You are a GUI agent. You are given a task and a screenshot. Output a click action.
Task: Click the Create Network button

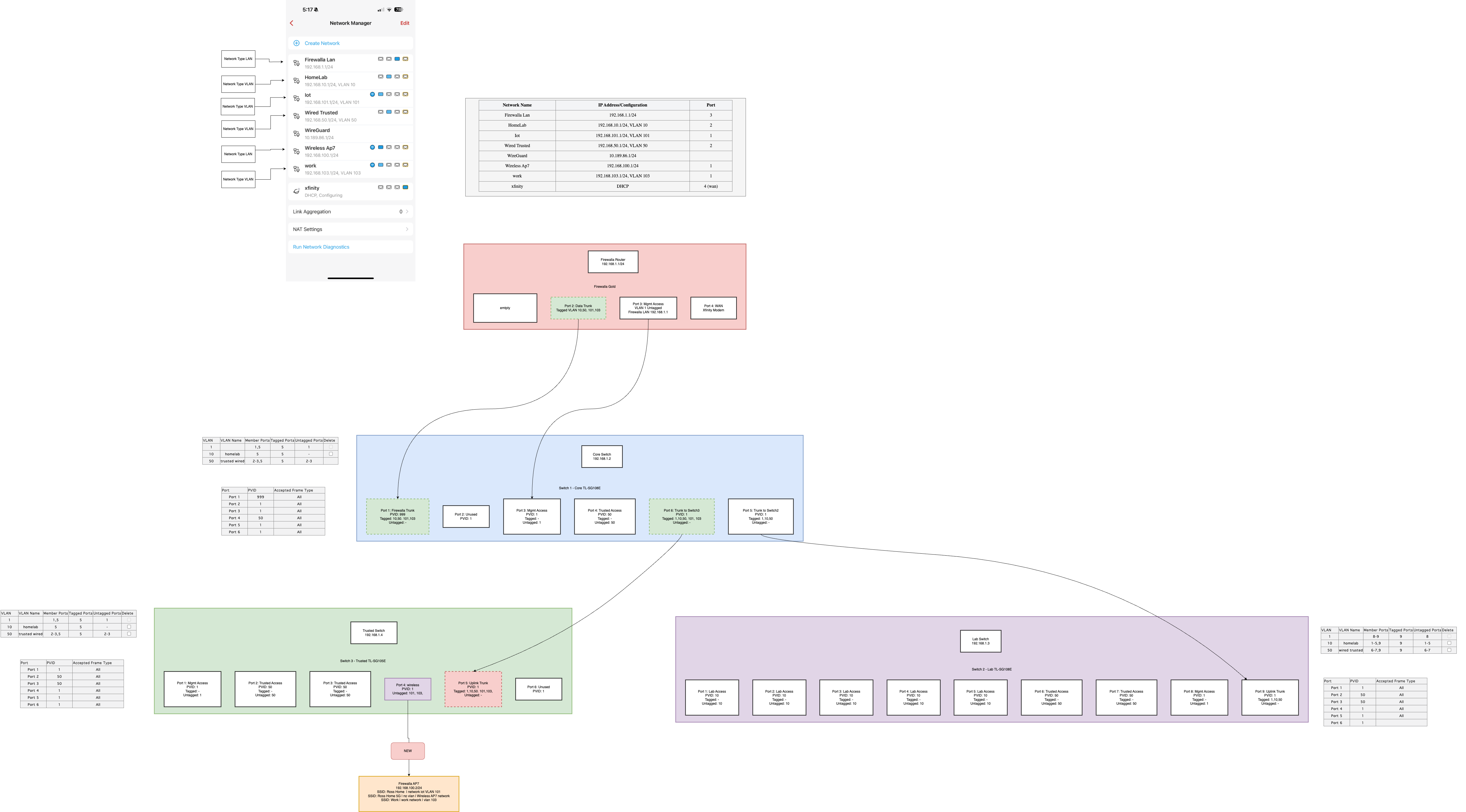[x=322, y=43]
